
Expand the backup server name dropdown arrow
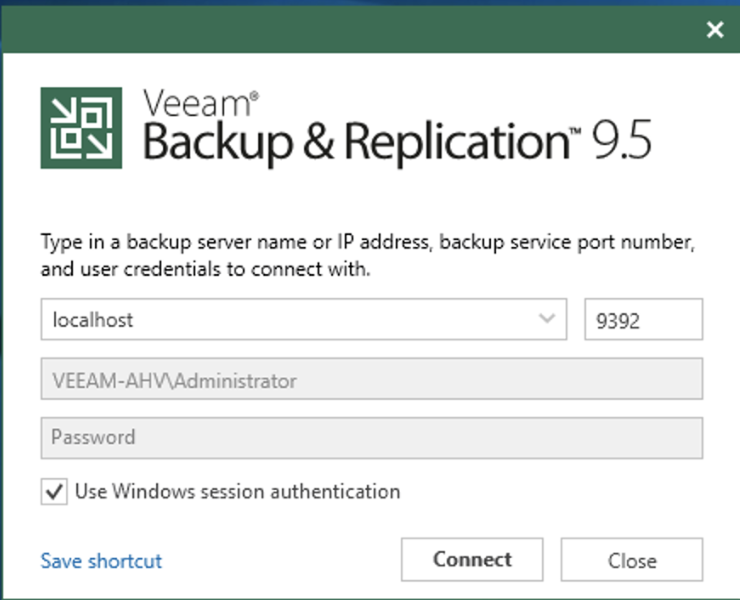547,319
